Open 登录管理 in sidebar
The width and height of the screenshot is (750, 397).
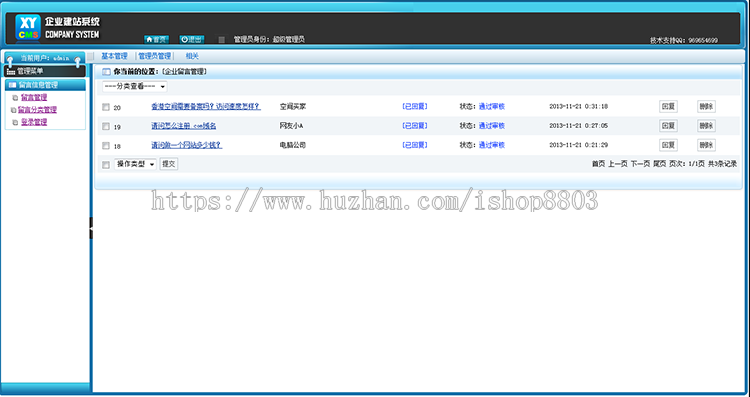[34, 122]
